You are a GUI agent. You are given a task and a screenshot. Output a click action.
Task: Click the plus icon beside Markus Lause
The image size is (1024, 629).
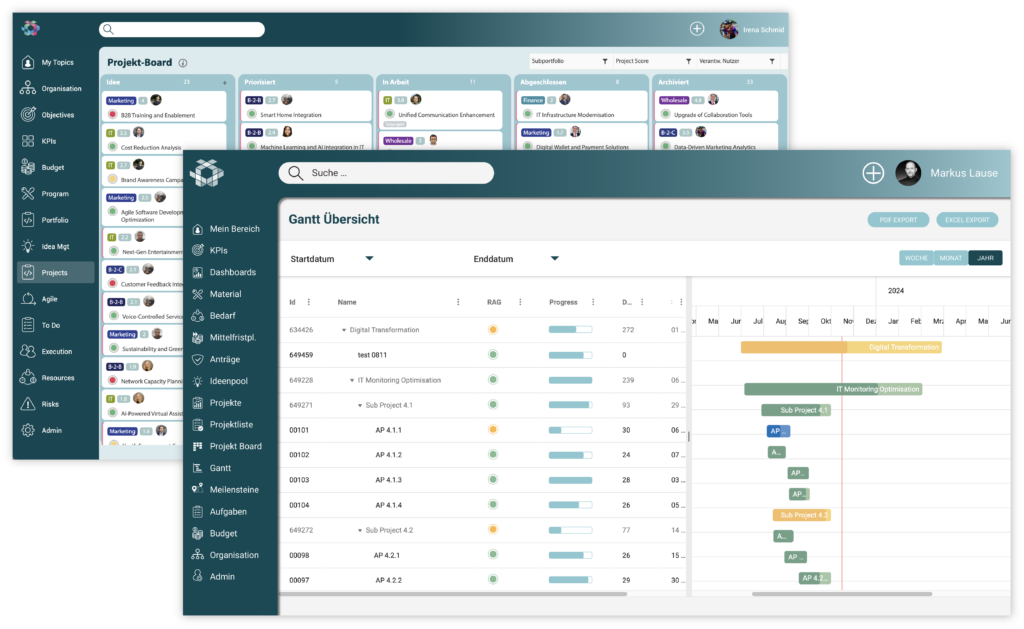[873, 173]
